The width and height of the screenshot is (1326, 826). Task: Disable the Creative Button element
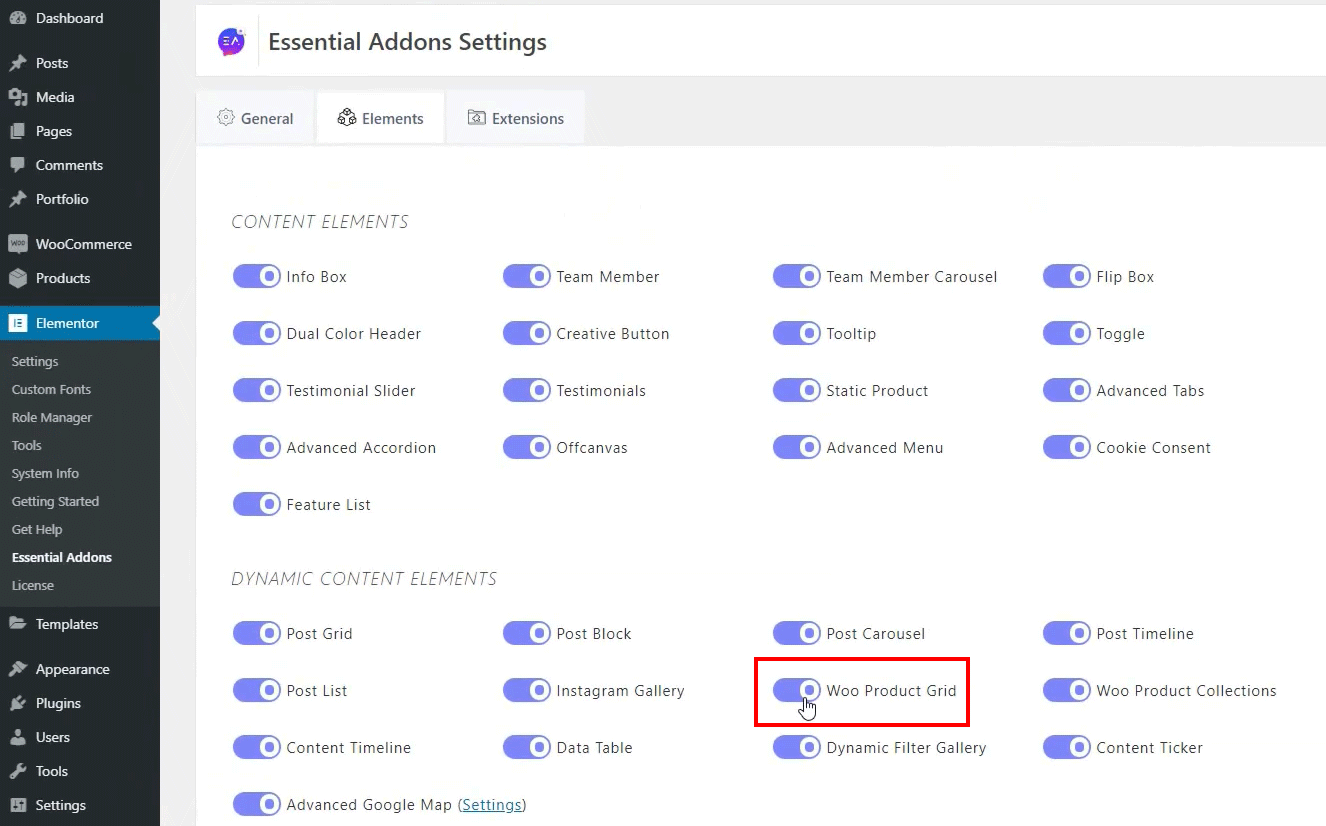click(527, 333)
